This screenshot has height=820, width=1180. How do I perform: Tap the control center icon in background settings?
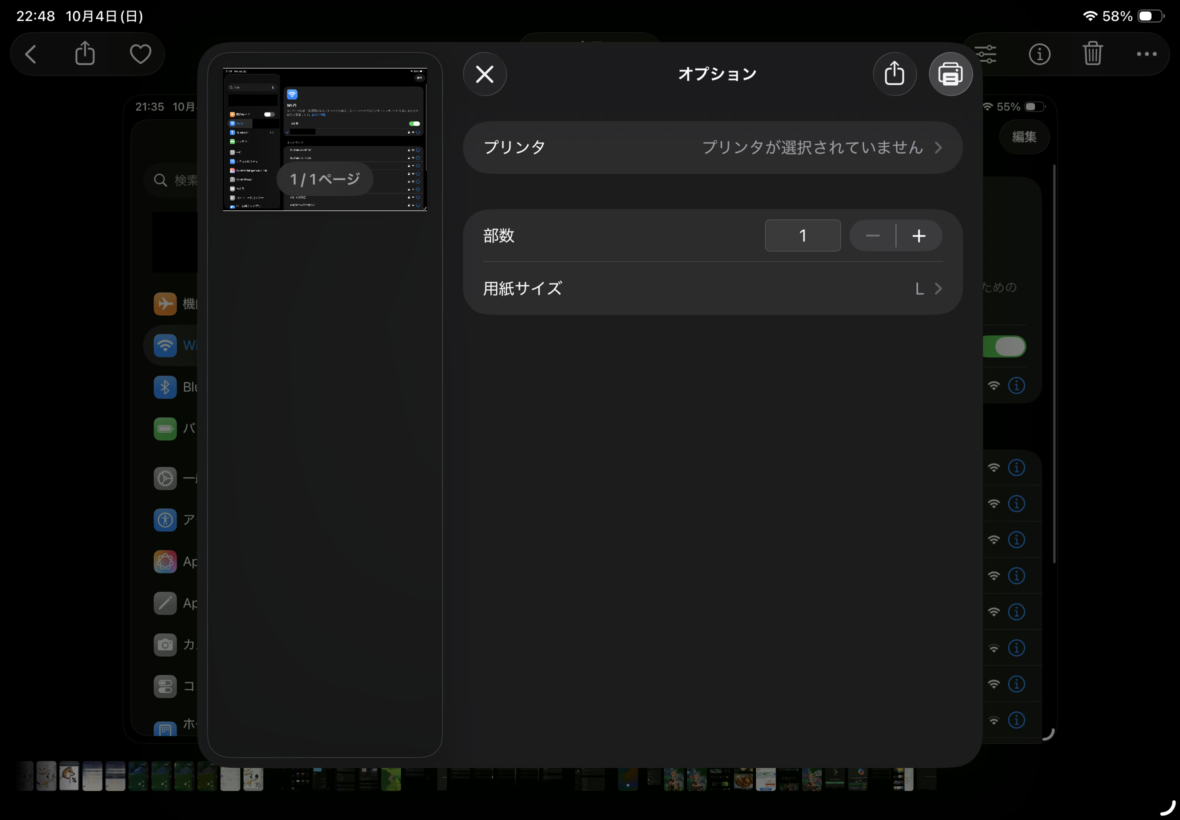166,686
